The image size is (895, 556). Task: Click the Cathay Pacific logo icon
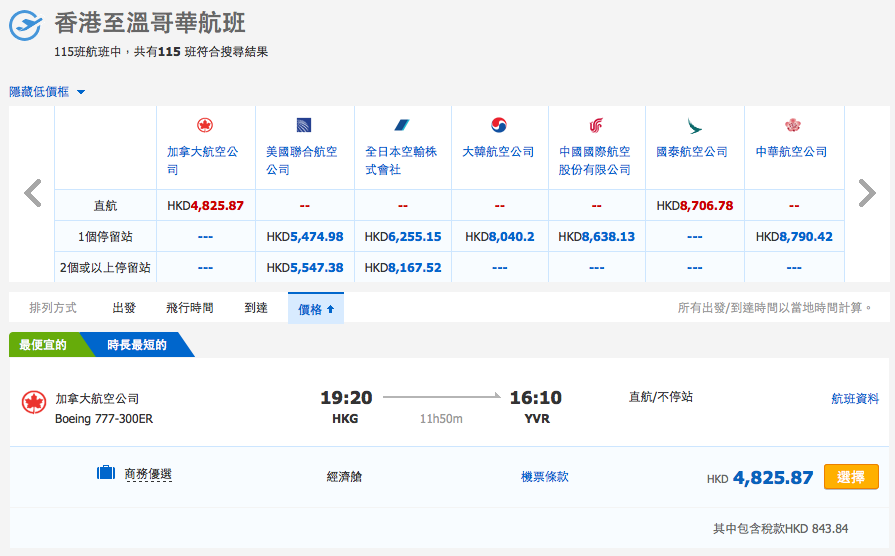pyautogui.click(x=694, y=126)
